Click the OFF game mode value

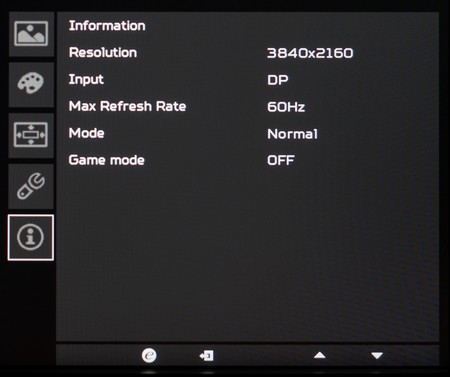(x=281, y=160)
